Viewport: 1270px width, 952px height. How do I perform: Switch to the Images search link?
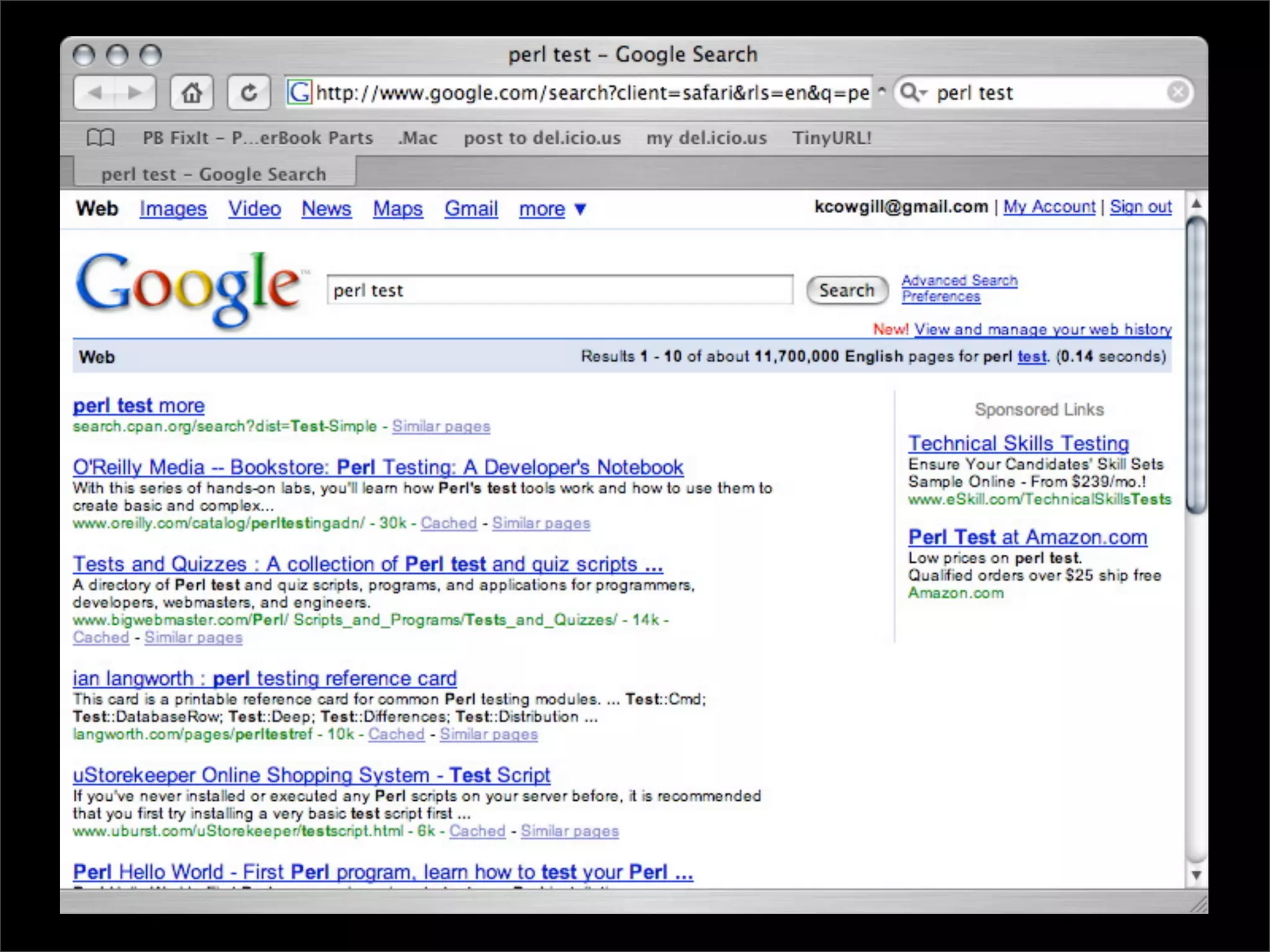pyautogui.click(x=173, y=209)
